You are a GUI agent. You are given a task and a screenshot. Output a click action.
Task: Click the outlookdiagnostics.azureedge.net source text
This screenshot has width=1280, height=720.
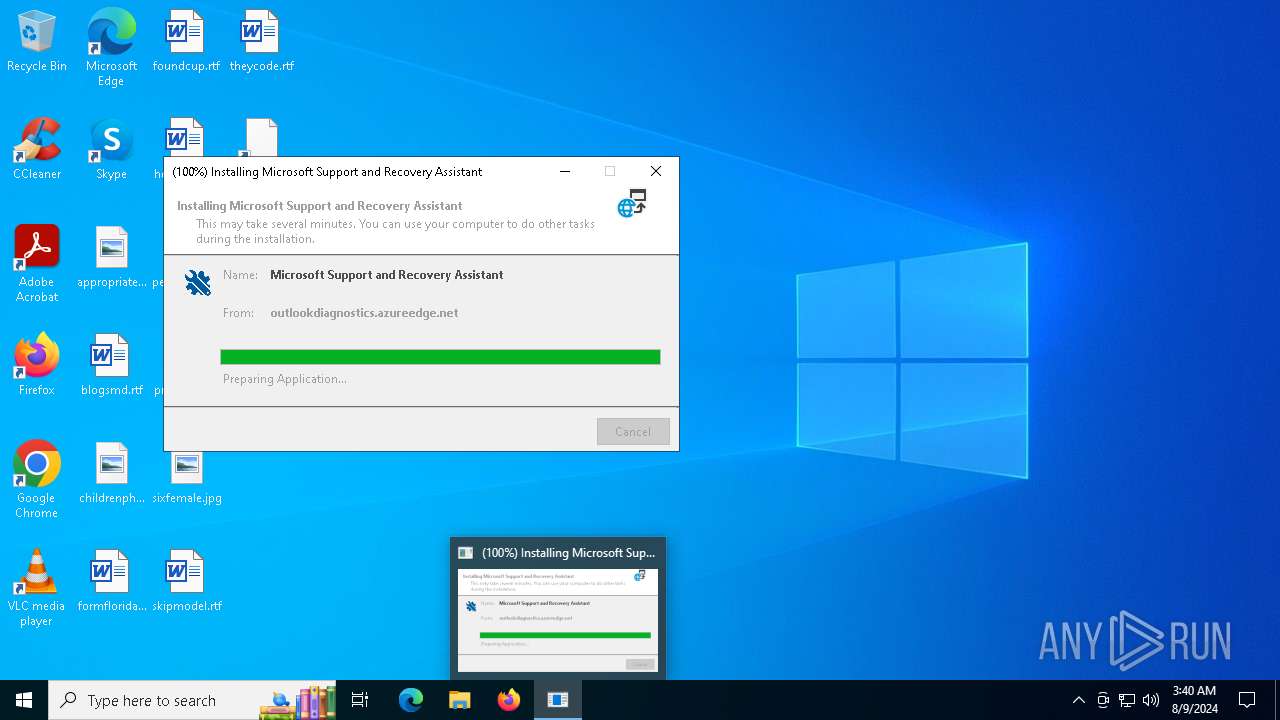pyautogui.click(x=364, y=313)
